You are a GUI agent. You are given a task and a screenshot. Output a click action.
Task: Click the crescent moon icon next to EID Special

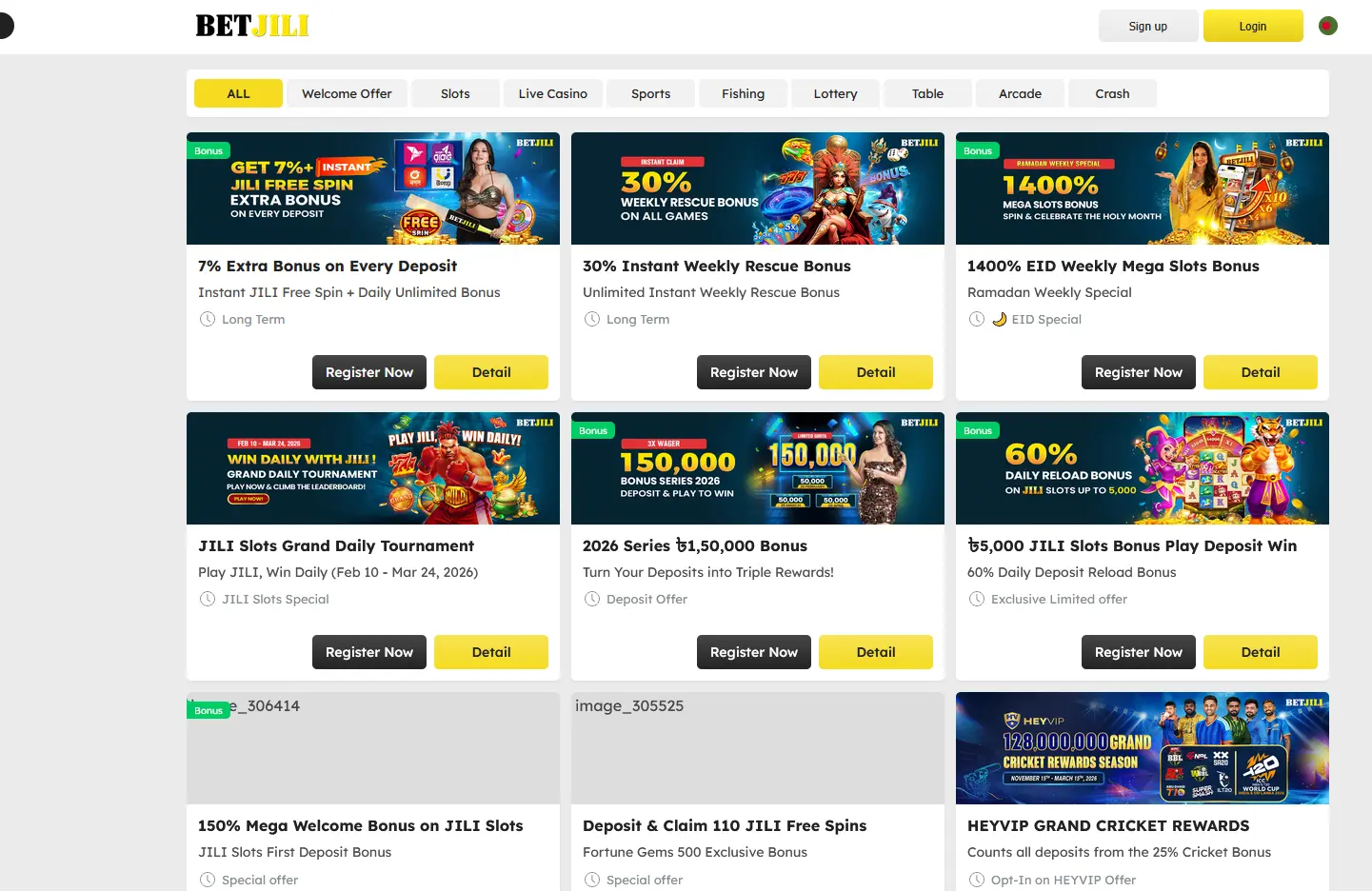[x=1000, y=319]
